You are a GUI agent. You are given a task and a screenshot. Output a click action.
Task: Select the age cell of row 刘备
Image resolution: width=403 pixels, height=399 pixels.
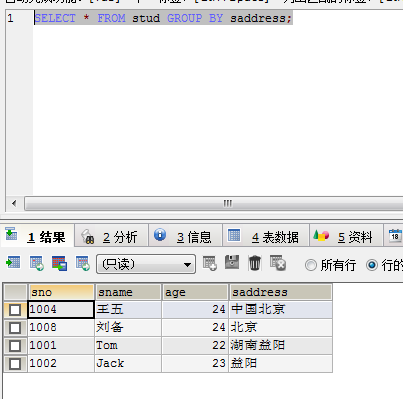coord(195,328)
